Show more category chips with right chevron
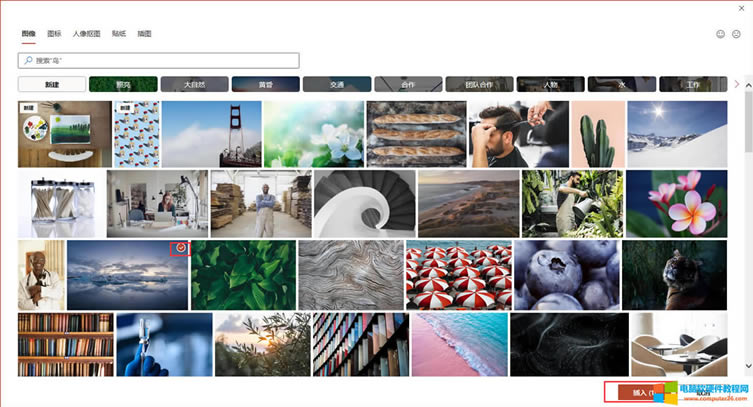This screenshot has width=753, height=407. (737, 84)
